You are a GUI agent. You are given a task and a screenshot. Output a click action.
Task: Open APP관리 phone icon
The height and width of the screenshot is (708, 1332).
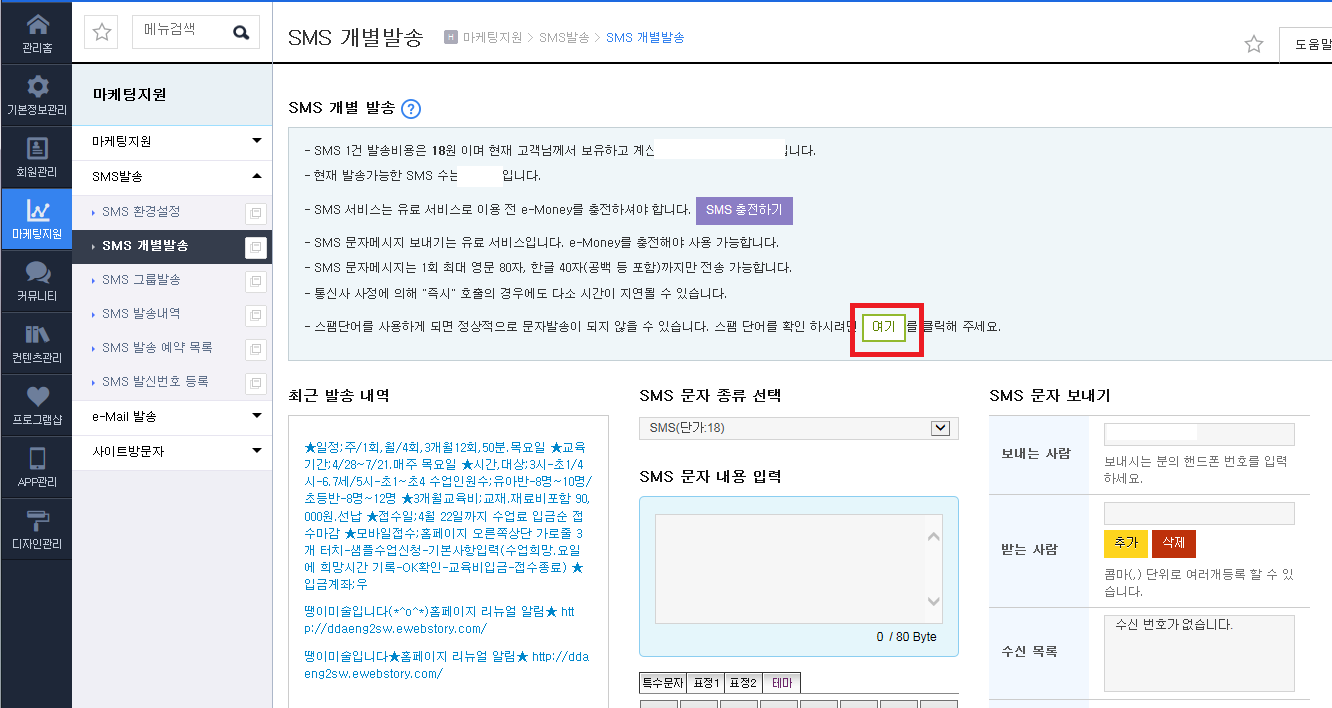[x=37, y=458]
